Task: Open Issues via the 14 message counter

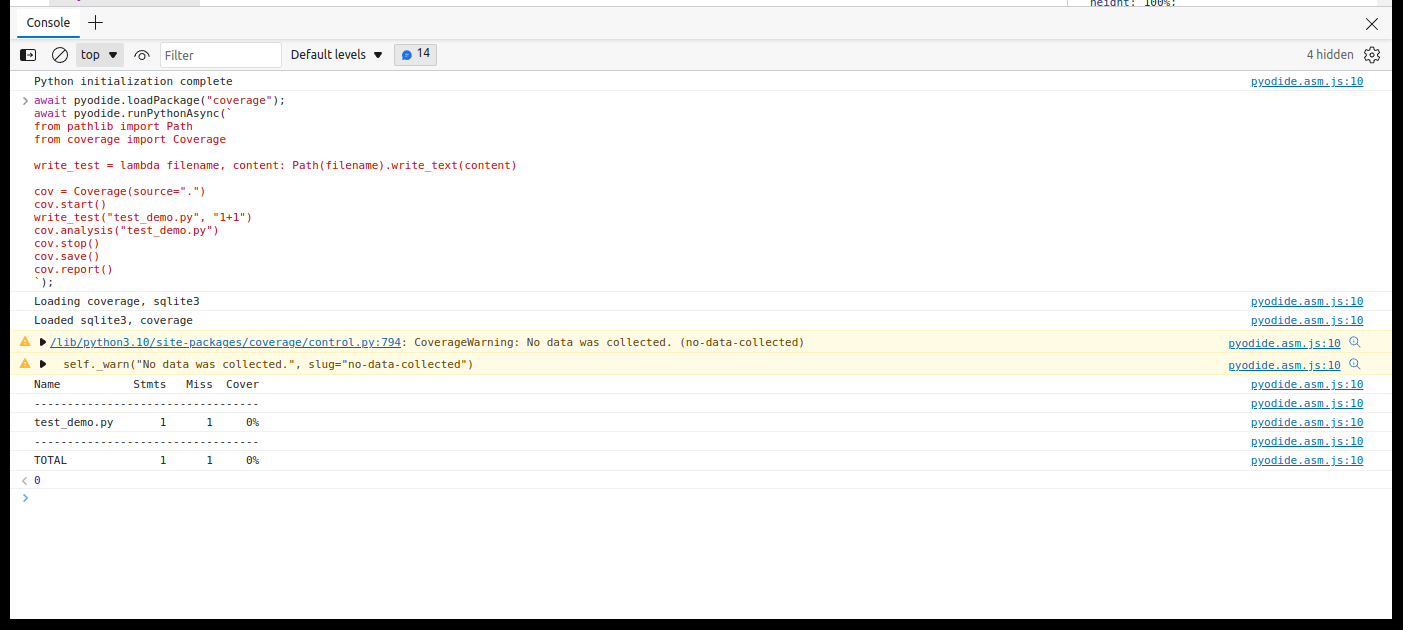Action: [x=414, y=54]
